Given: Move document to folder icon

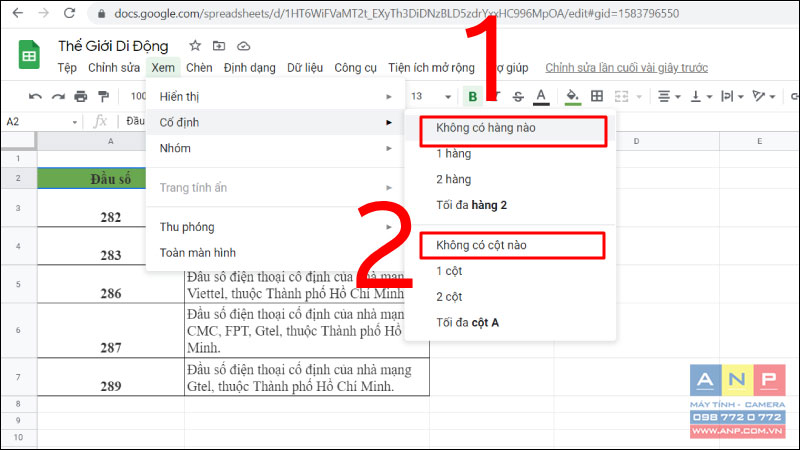Looking at the screenshot, I should point(219,46).
